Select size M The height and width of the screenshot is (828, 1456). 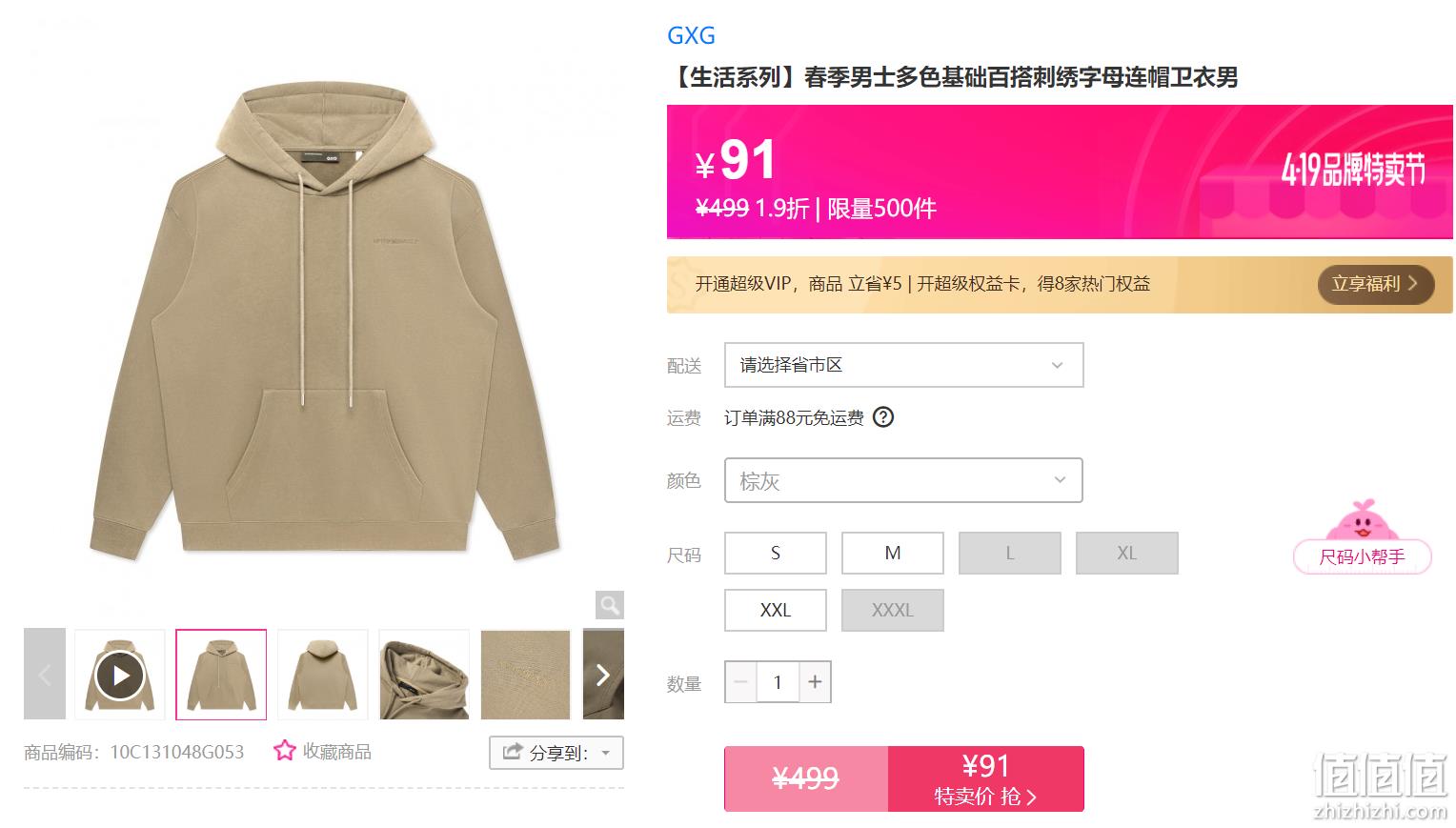[x=893, y=554]
